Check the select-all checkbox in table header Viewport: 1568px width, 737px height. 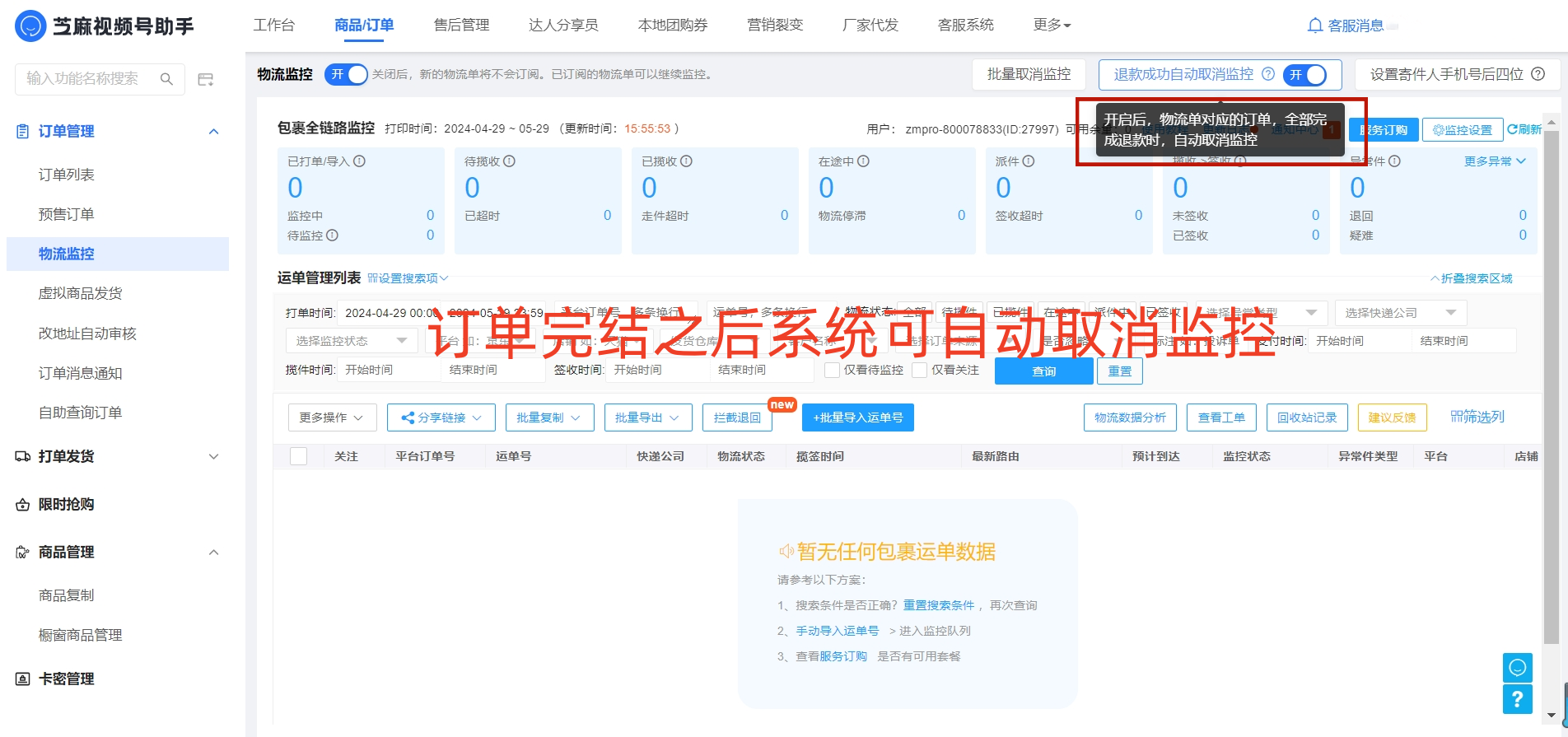click(299, 456)
